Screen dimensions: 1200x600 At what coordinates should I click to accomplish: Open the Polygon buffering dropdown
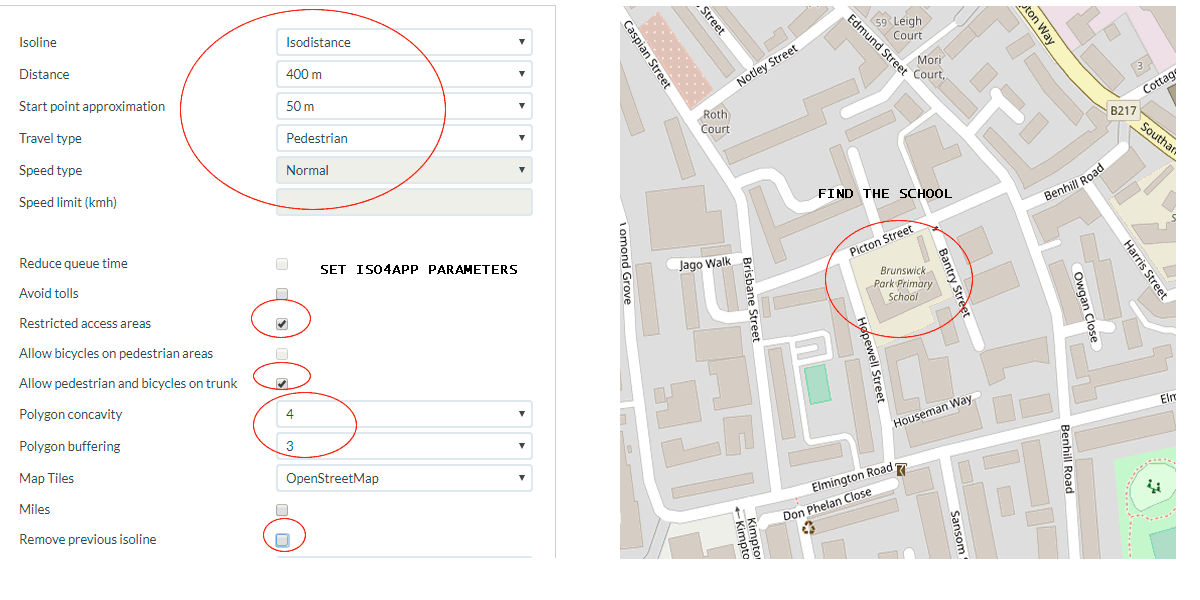coord(404,446)
